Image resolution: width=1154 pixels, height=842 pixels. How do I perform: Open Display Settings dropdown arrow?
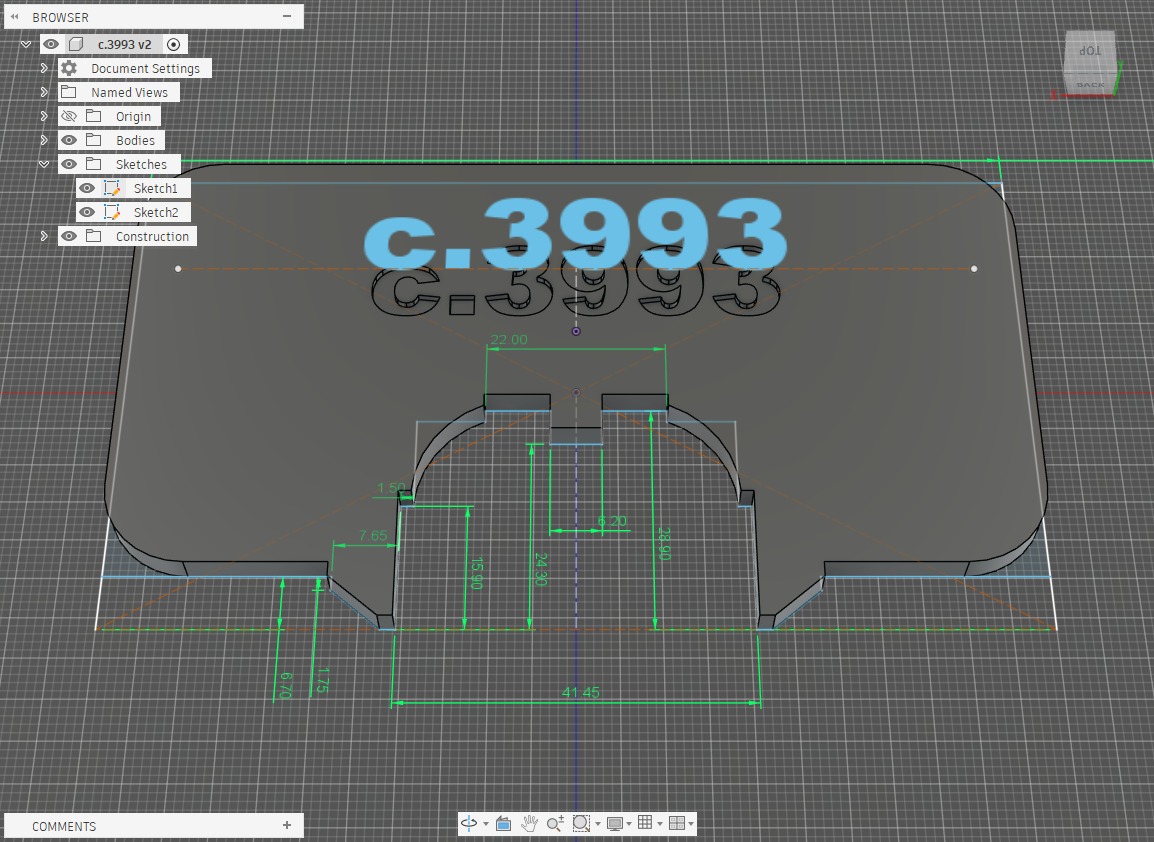click(x=629, y=824)
